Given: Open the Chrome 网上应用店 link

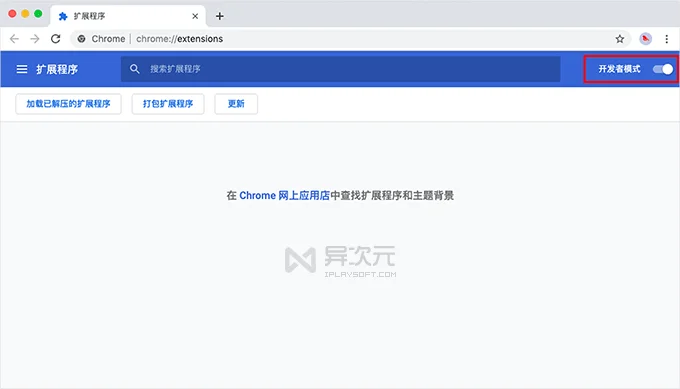Looking at the screenshot, I should point(284,196).
